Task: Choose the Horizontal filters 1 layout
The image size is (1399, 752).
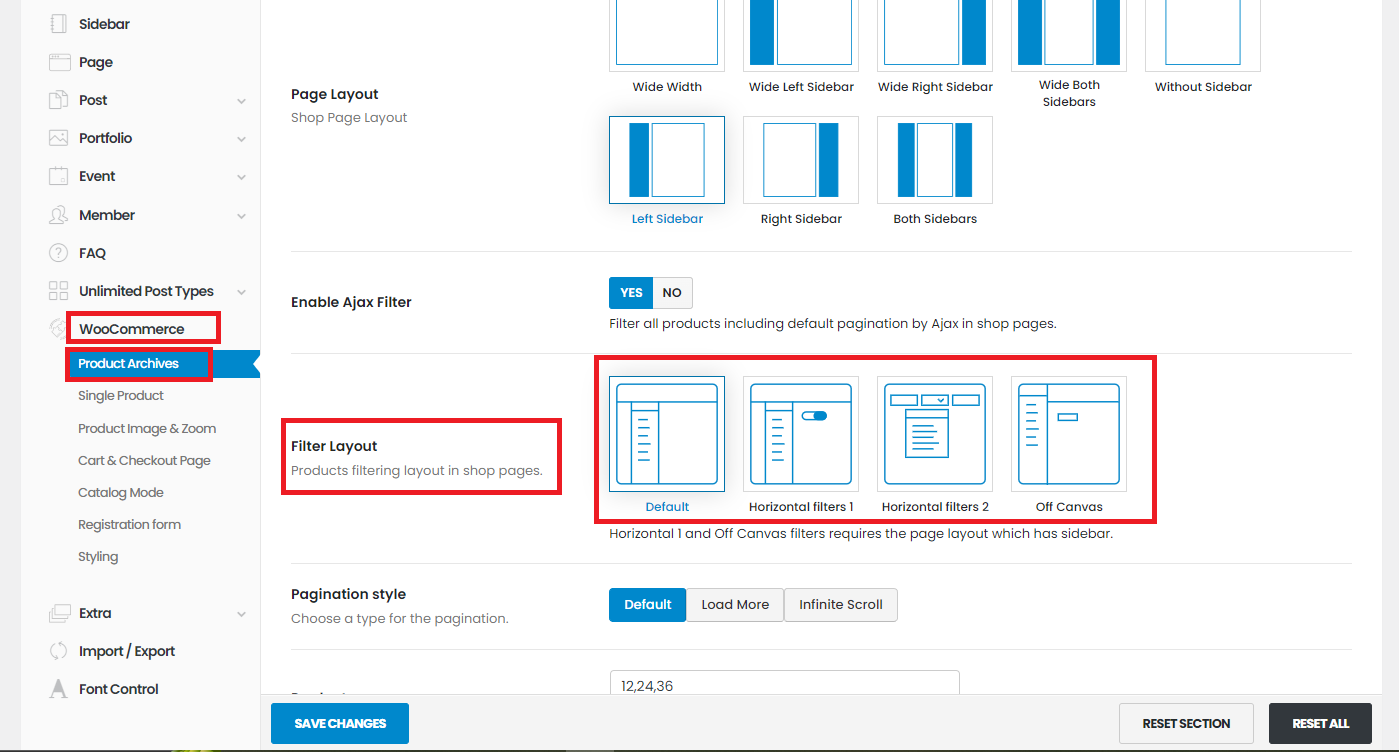Action: coord(801,434)
